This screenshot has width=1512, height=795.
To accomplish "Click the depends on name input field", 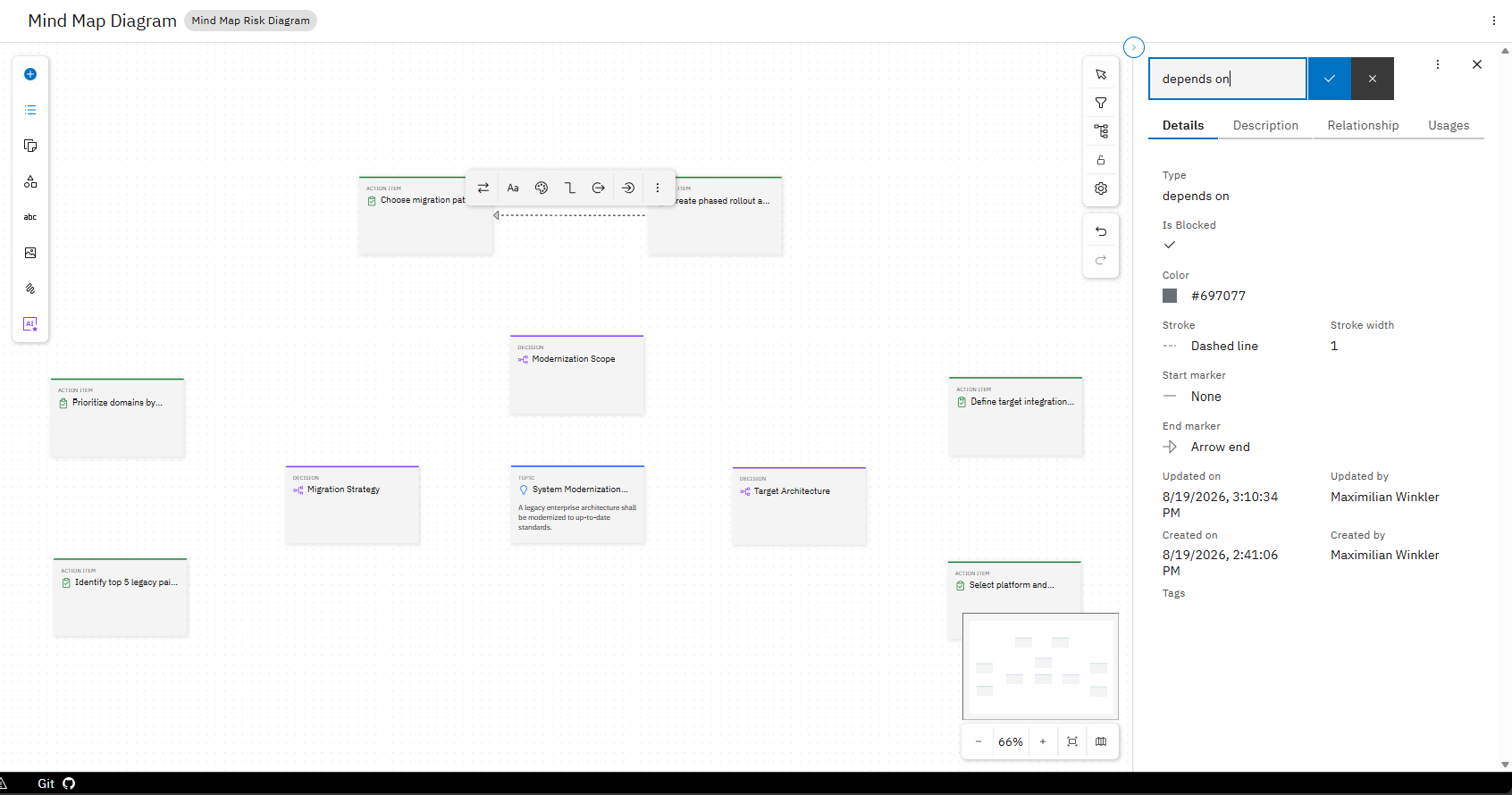I will pos(1228,79).
